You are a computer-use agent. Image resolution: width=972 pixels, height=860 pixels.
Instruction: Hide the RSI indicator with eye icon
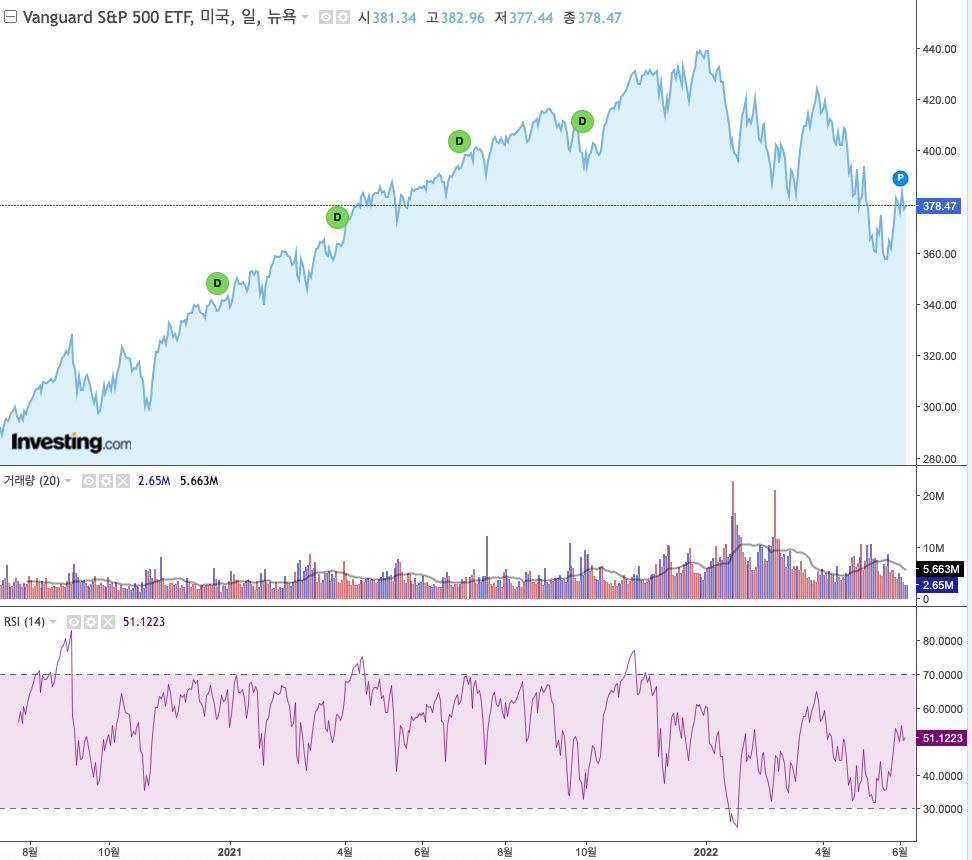pos(74,622)
